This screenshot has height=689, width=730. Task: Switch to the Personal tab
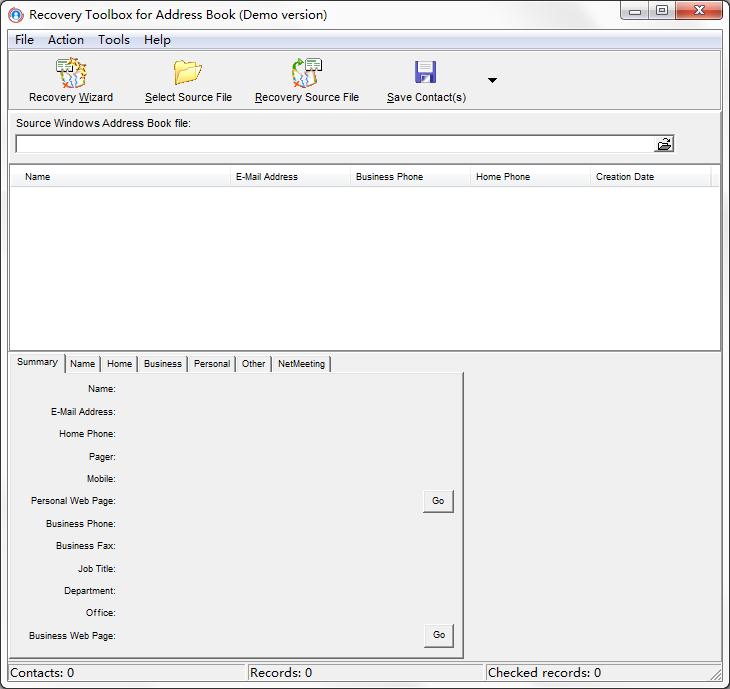click(212, 364)
